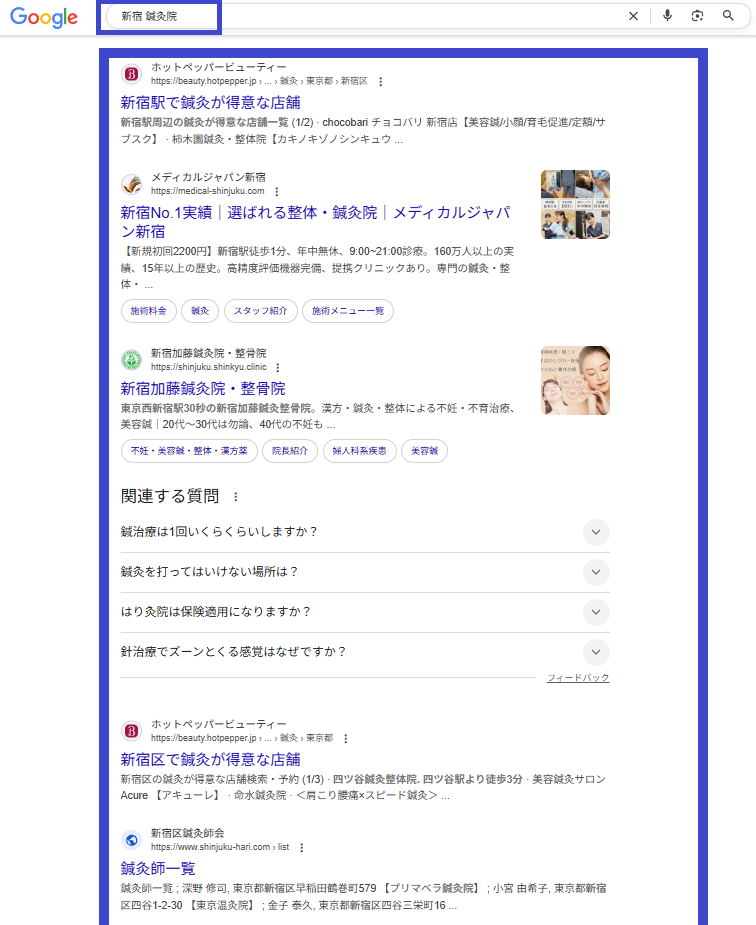Click the メディカルジャパン新宿 site favicon

132,184
